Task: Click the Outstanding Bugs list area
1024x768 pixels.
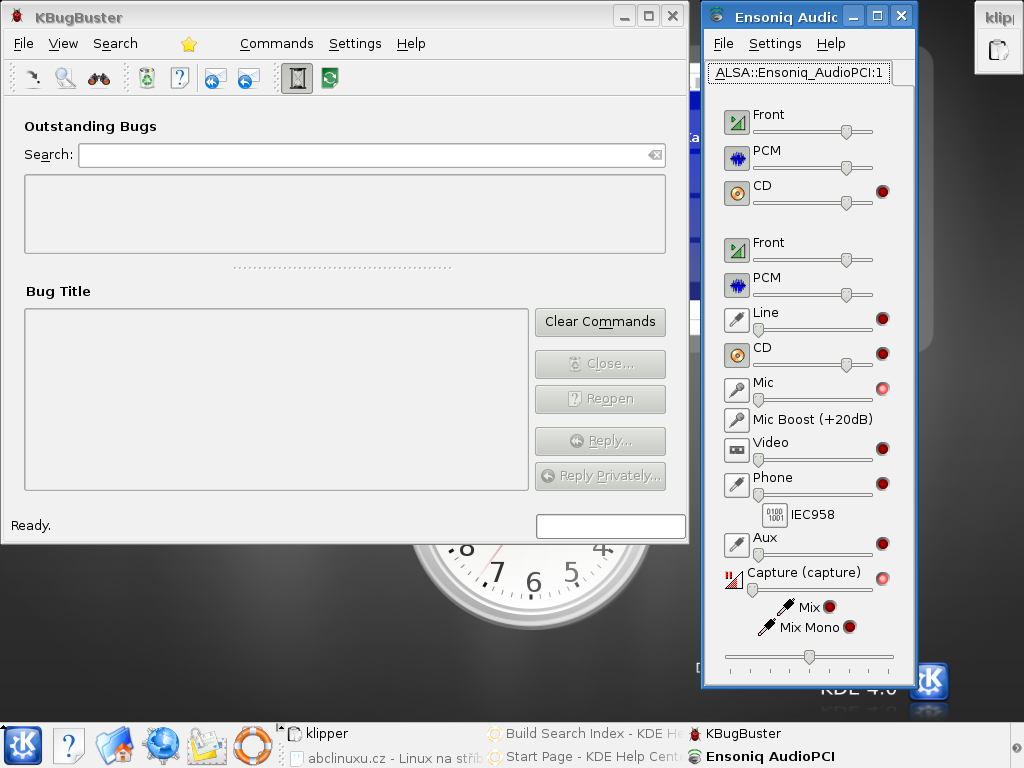Action: click(x=345, y=214)
